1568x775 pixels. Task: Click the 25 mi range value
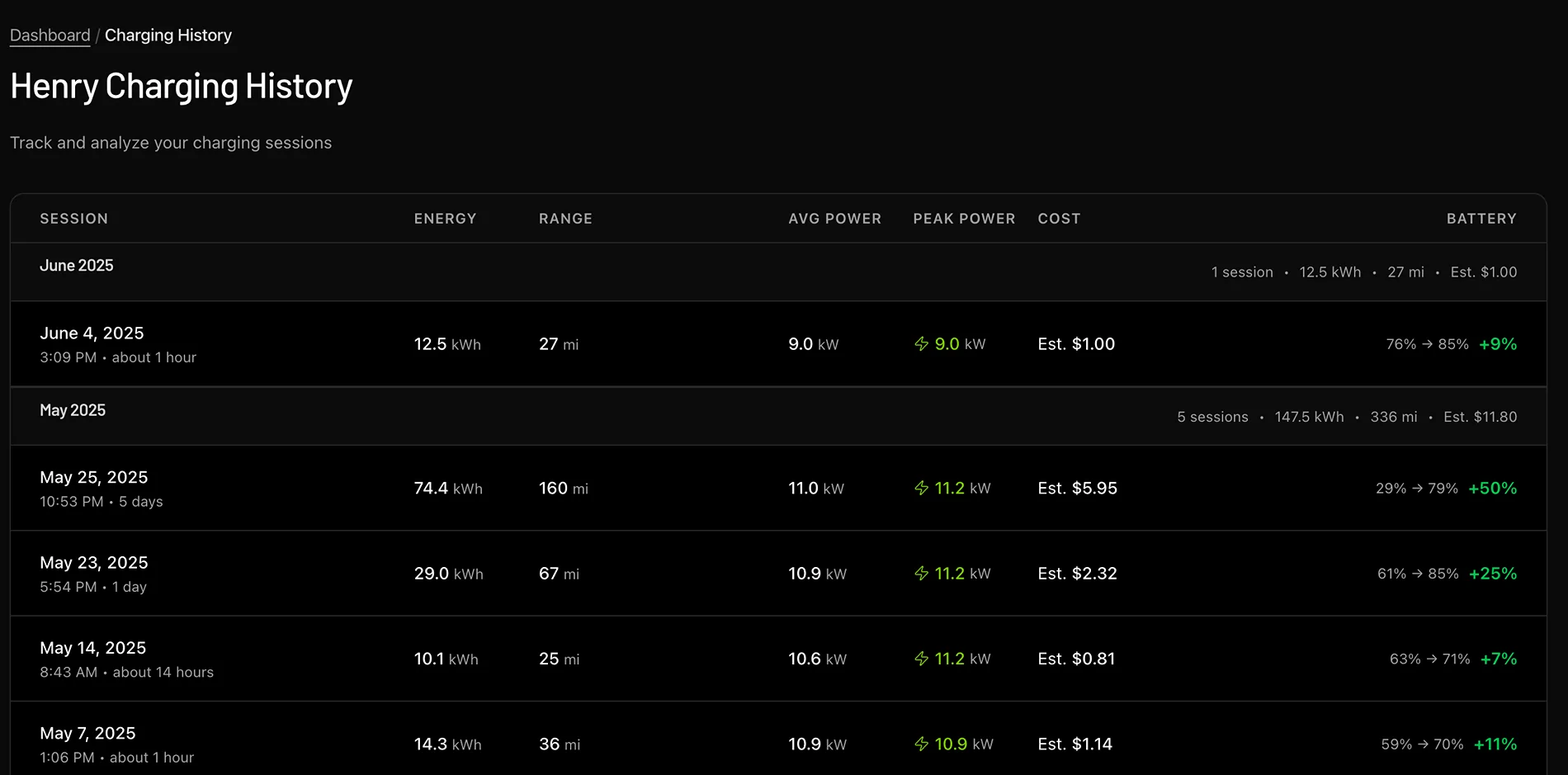[559, 659]
